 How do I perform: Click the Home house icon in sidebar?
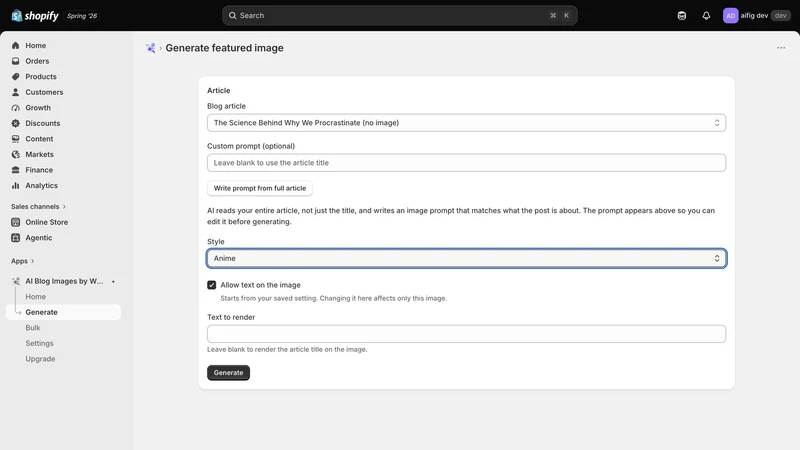click(x=15, y=45)
